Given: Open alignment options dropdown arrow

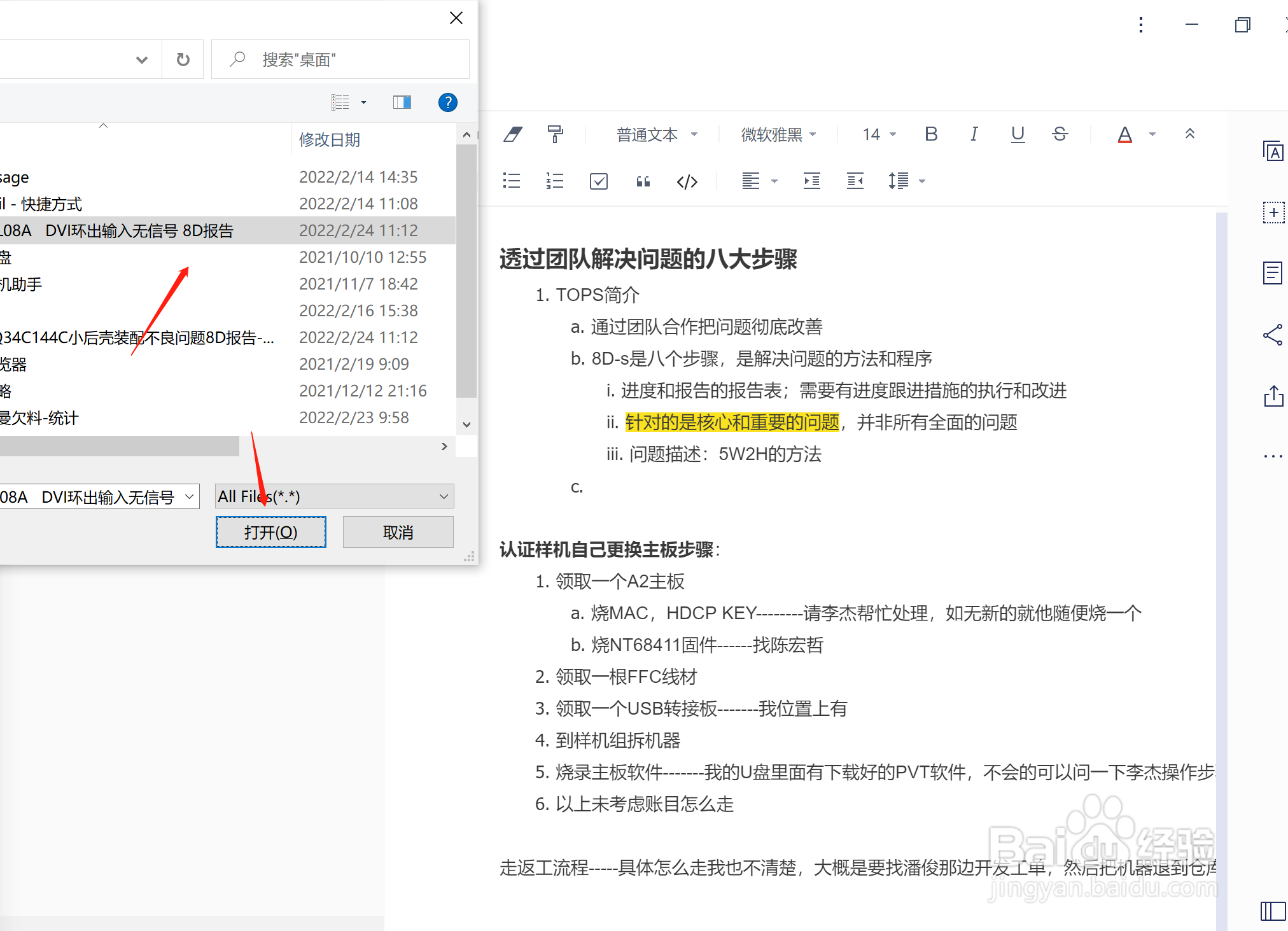Looking at the screenshot, I should point(774,182).
